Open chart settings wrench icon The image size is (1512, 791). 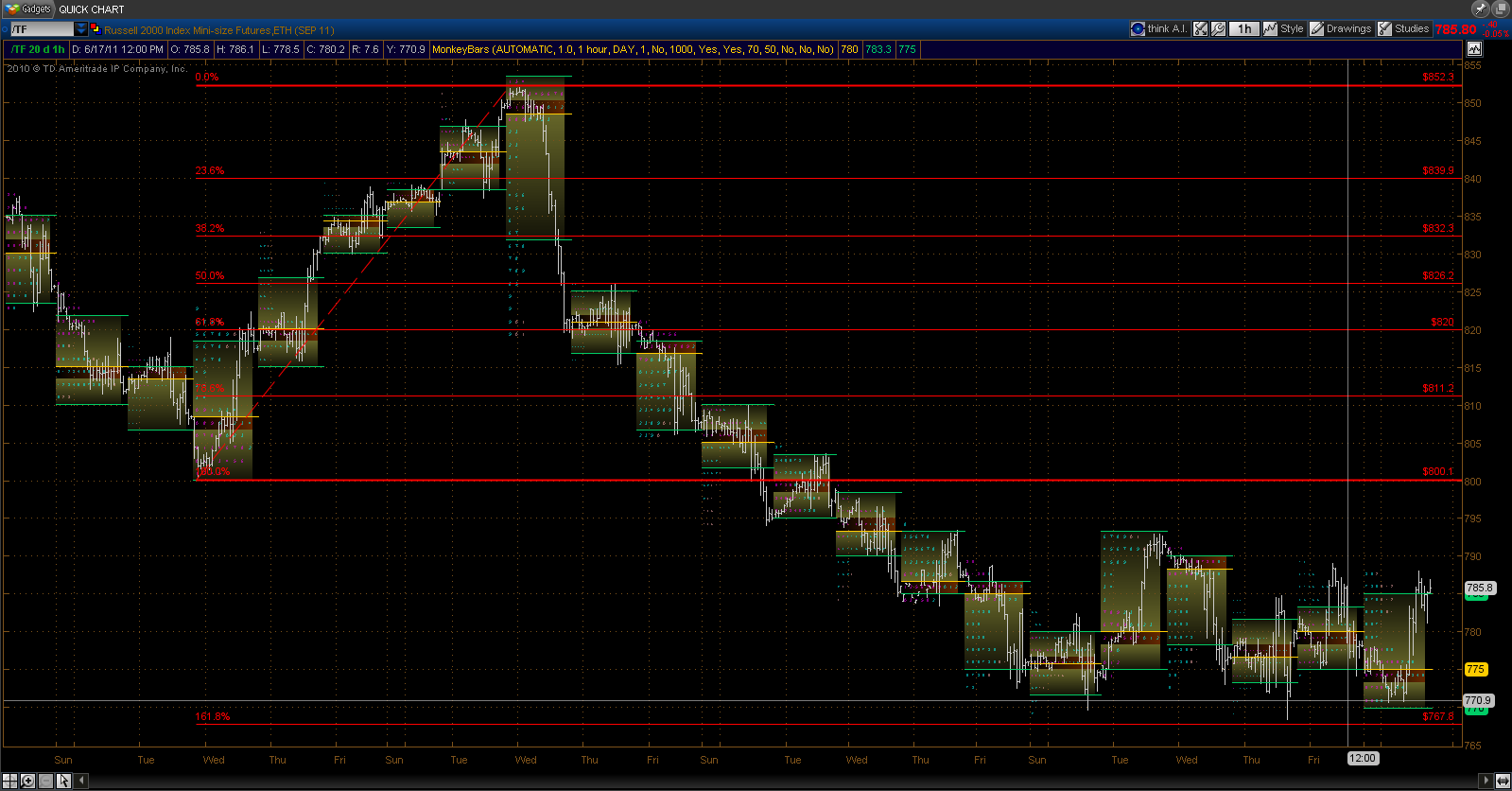(1218, 28)
